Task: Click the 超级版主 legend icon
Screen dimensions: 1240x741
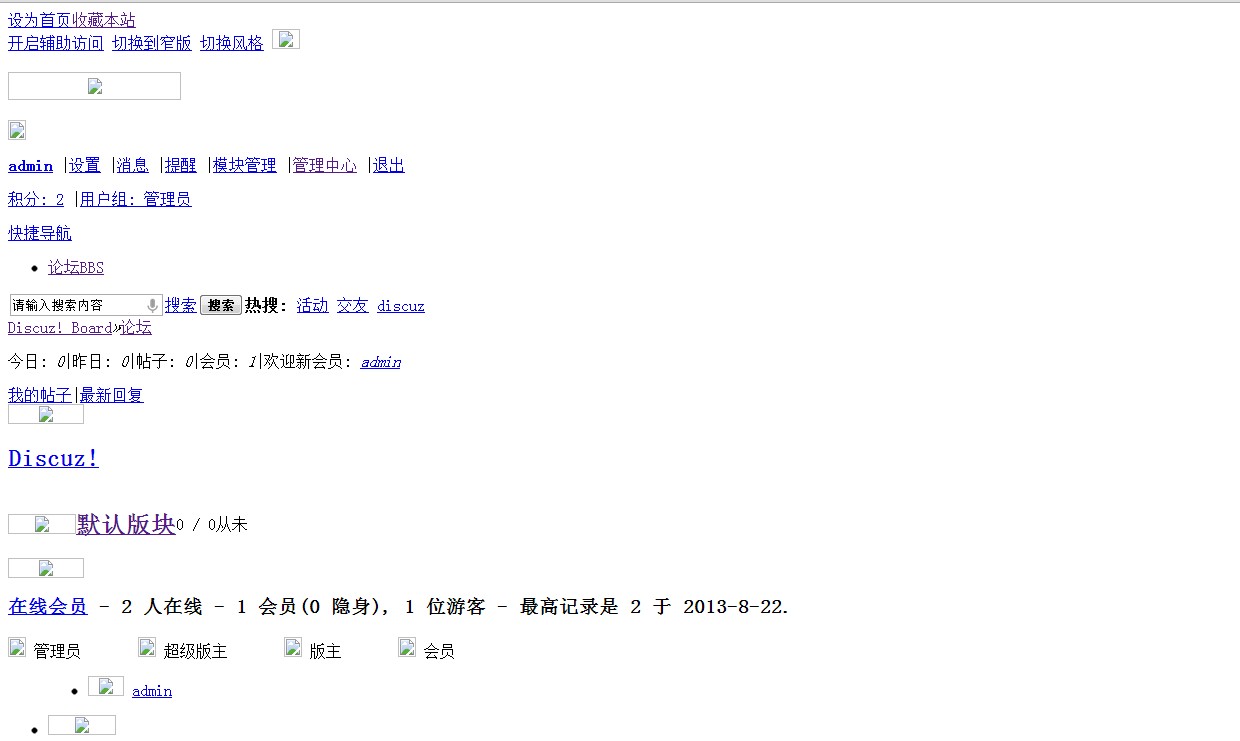Action: tap(147, 647)
